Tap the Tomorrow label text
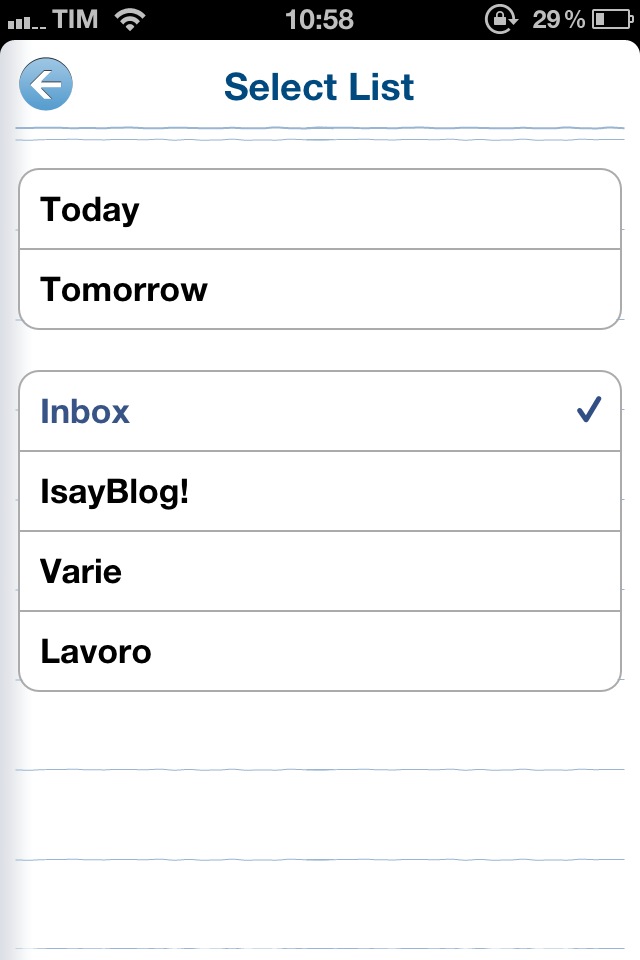 [x=124, y=289]
